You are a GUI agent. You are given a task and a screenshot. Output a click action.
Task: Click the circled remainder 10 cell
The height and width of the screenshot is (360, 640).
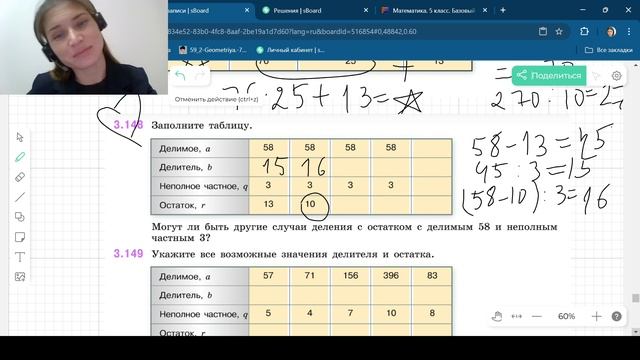coord(311,204)
